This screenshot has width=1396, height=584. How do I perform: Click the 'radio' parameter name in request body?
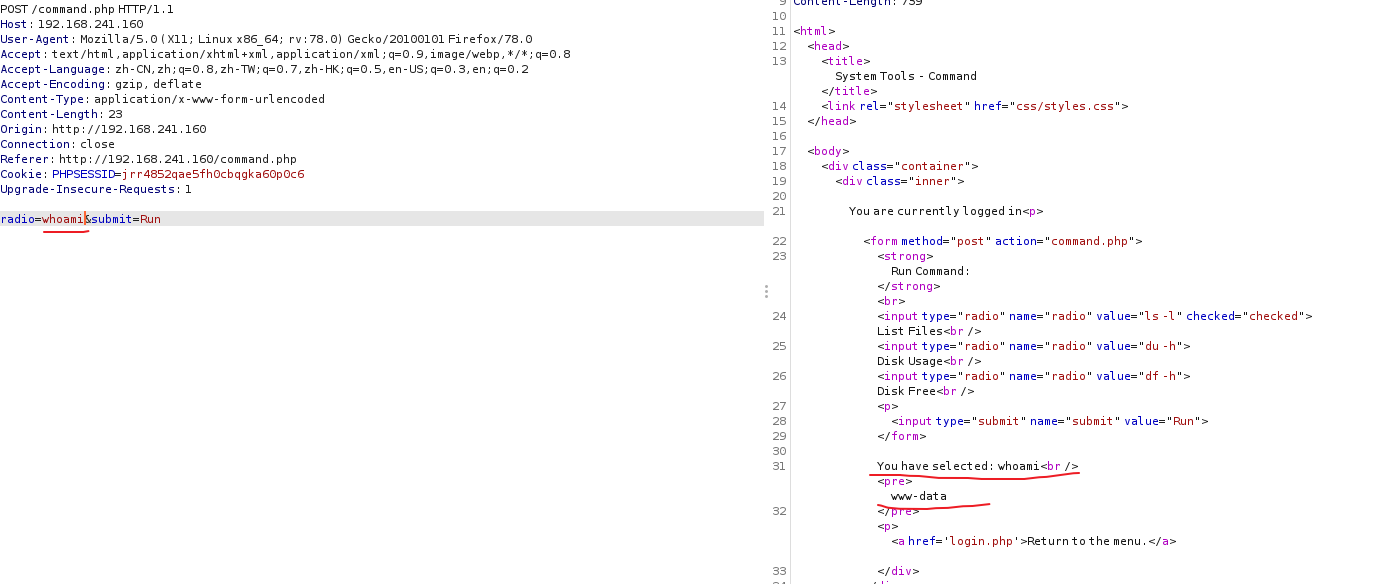tap(17, 219)
